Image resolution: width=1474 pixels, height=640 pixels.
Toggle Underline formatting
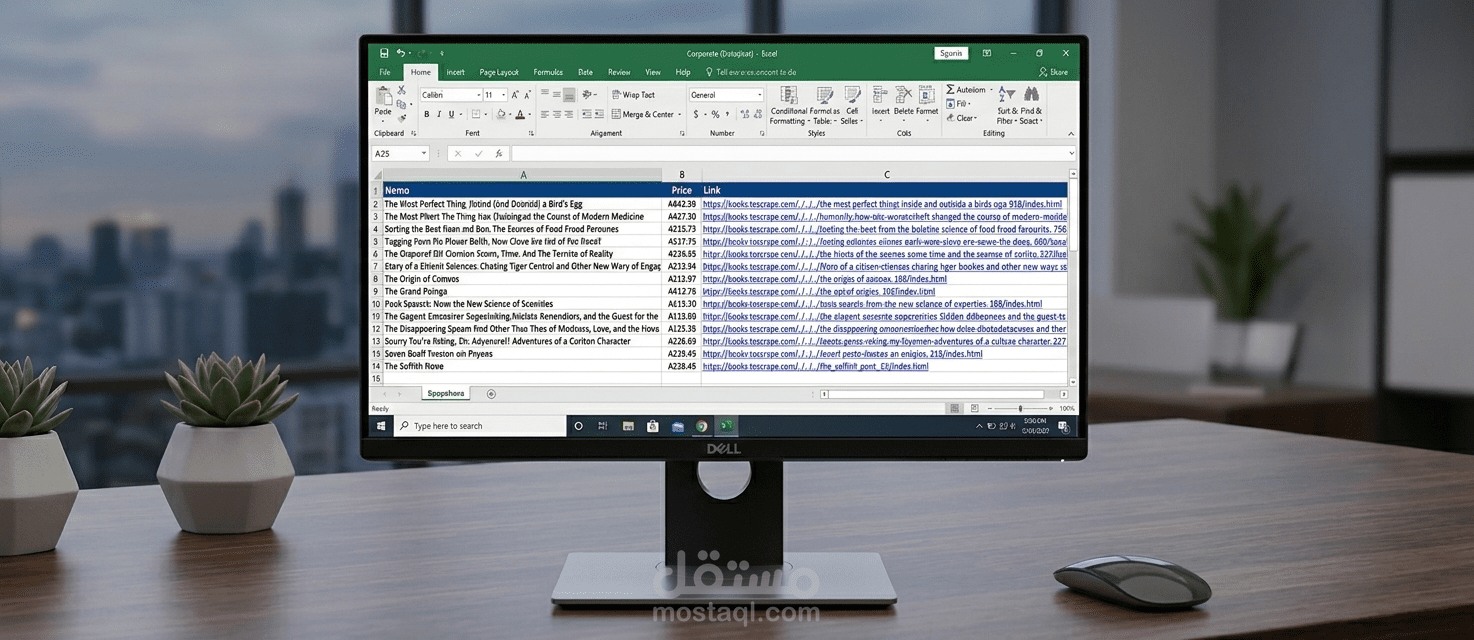pos(451,114)
